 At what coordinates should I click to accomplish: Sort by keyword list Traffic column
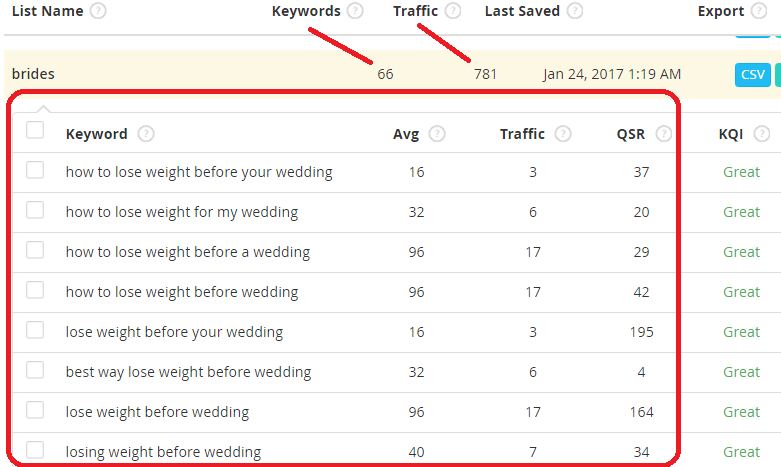tap(522, 134)
